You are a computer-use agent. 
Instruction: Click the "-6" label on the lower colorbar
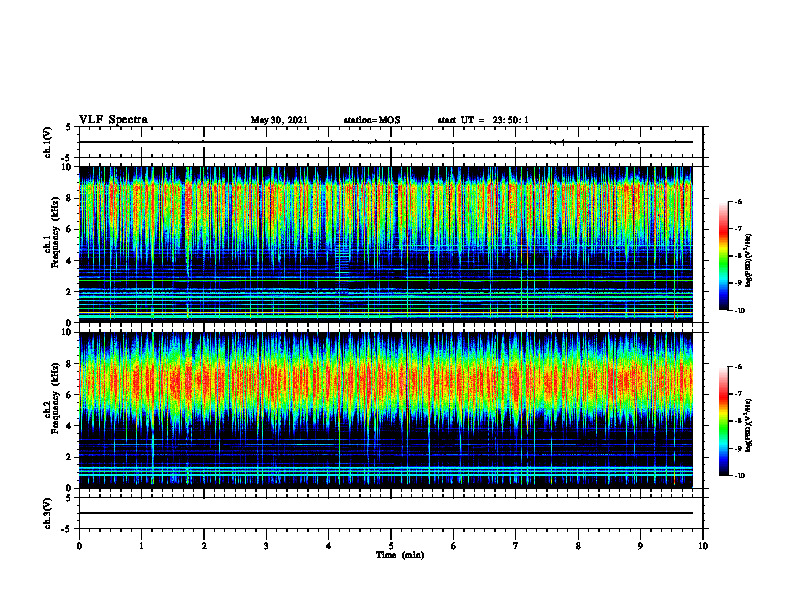[738, 367]
